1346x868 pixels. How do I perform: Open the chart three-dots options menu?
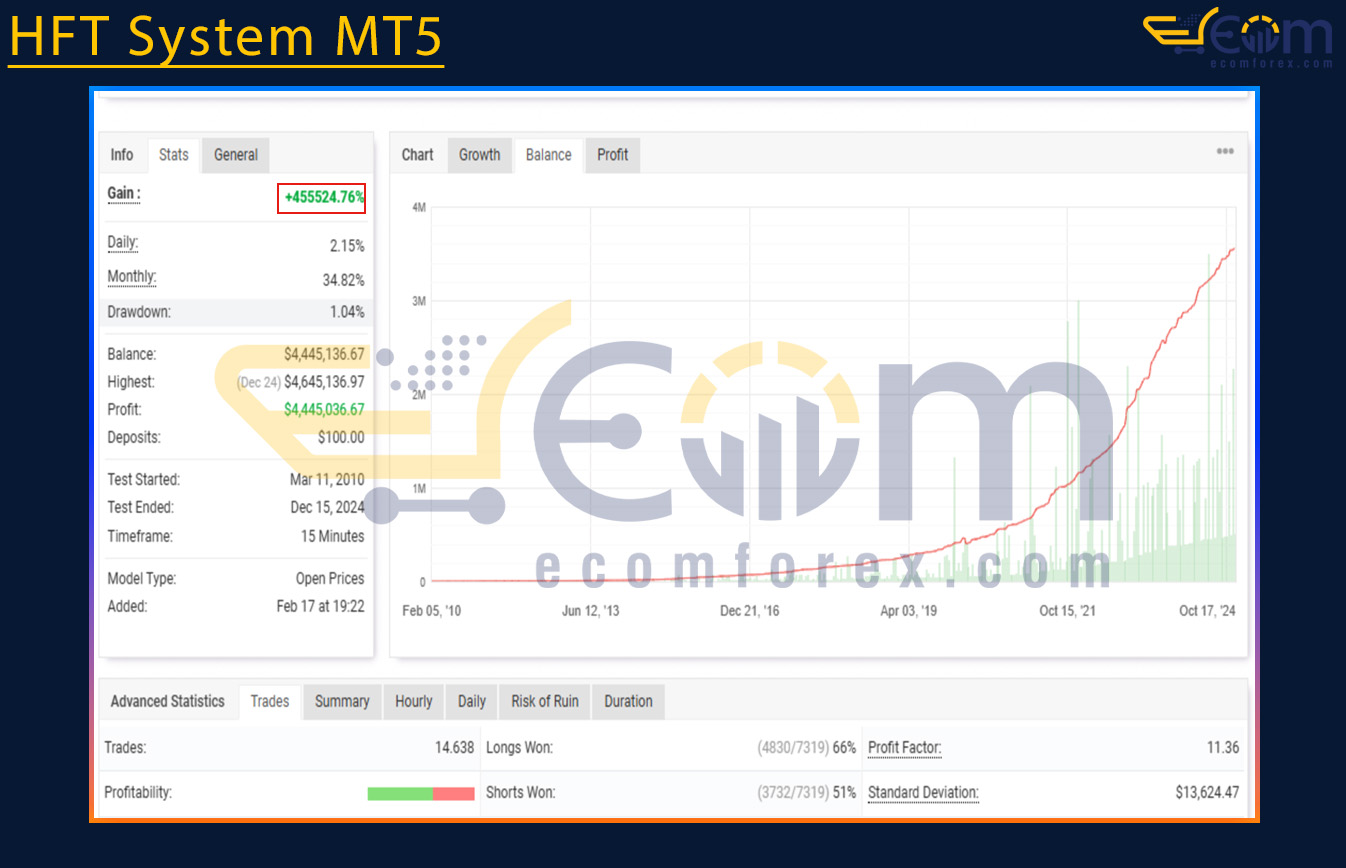coord(1225,152)
